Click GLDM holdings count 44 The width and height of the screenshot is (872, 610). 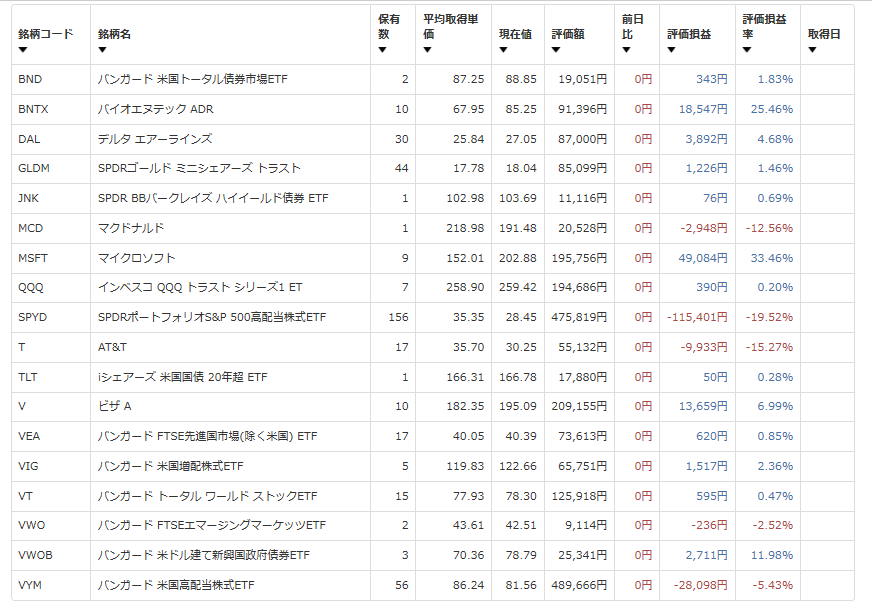[x=402, y=168]
